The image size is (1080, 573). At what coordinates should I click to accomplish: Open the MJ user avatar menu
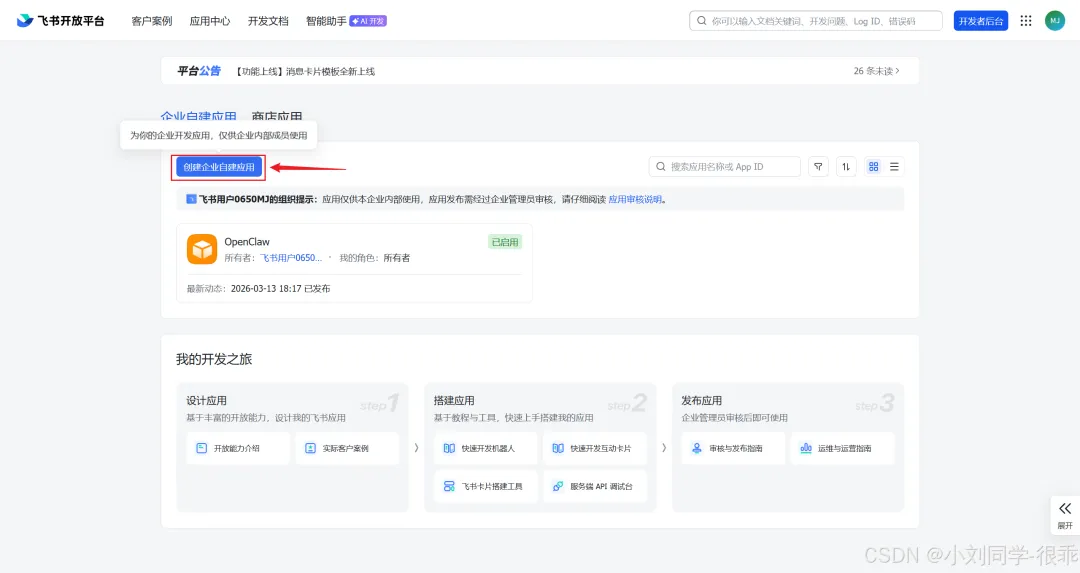(1055, 21)
